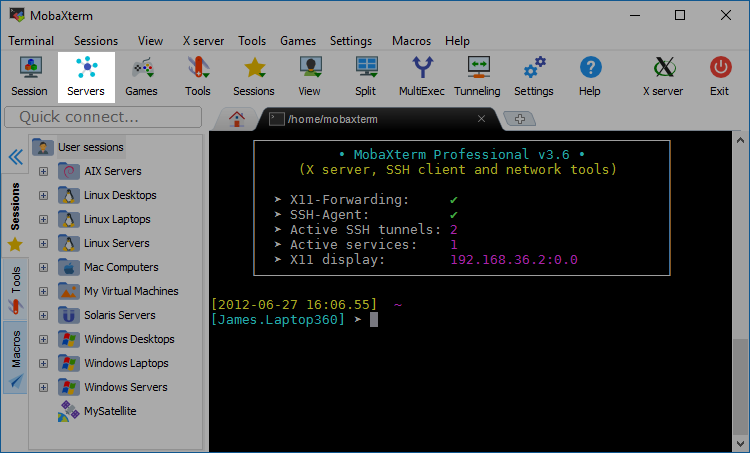Click the X server toolbar icon
The height and width of the screenshot is (453, 750).
click(662, 76)
